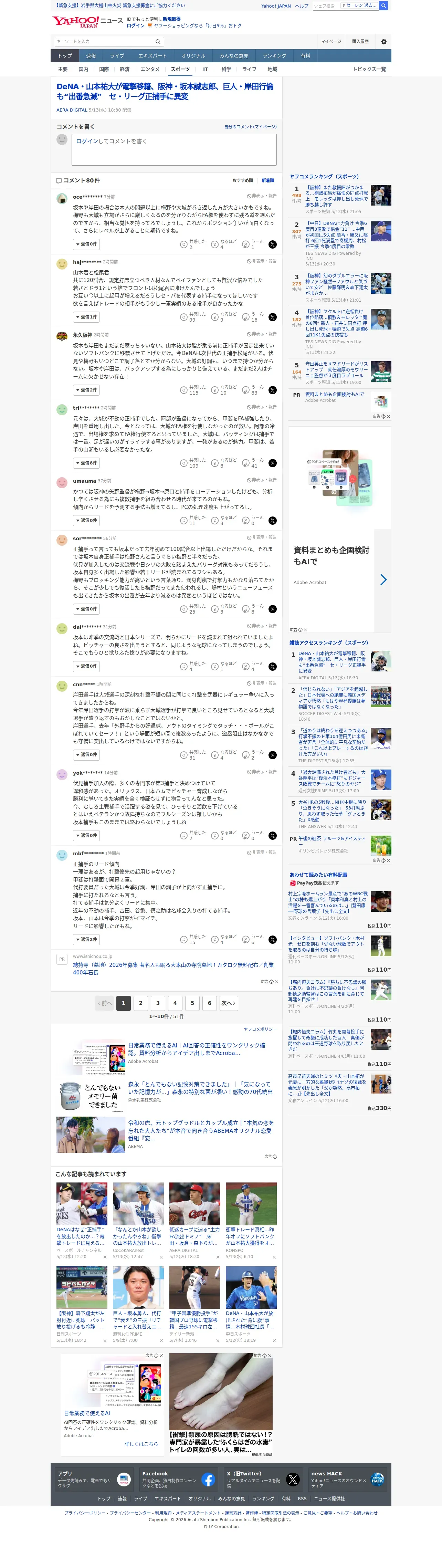Select the 経済 category tab
This screenshot has height=1568, width=442.
[124, 70]
